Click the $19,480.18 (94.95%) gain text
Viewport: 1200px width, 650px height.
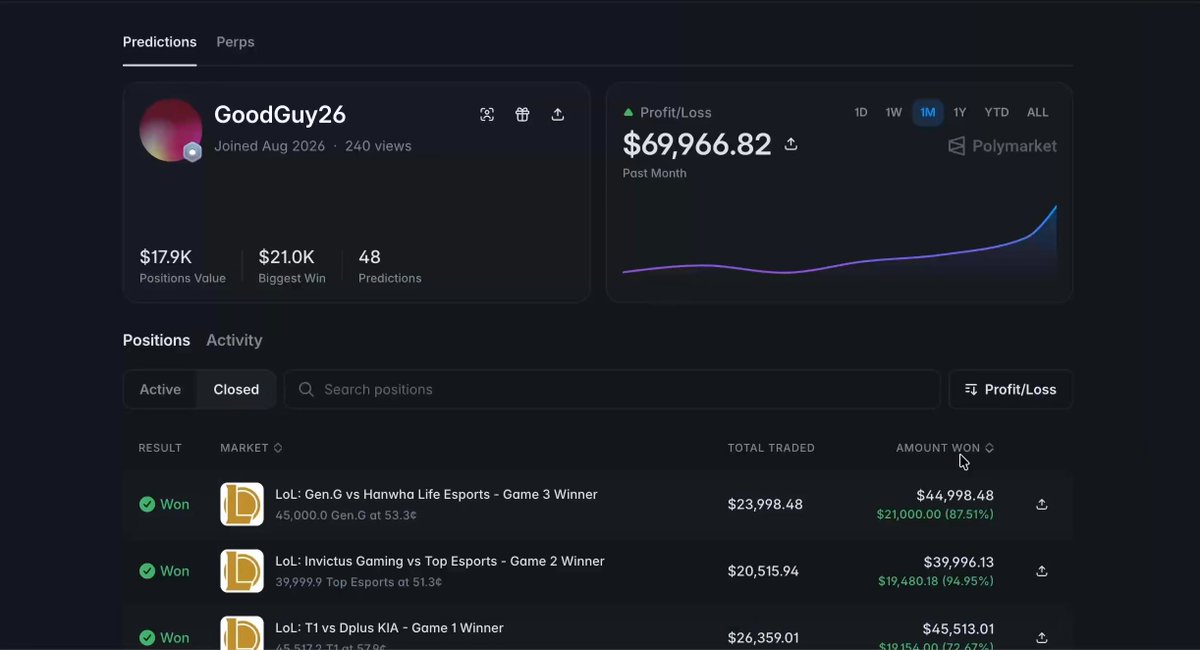click(x=936, y=581)
